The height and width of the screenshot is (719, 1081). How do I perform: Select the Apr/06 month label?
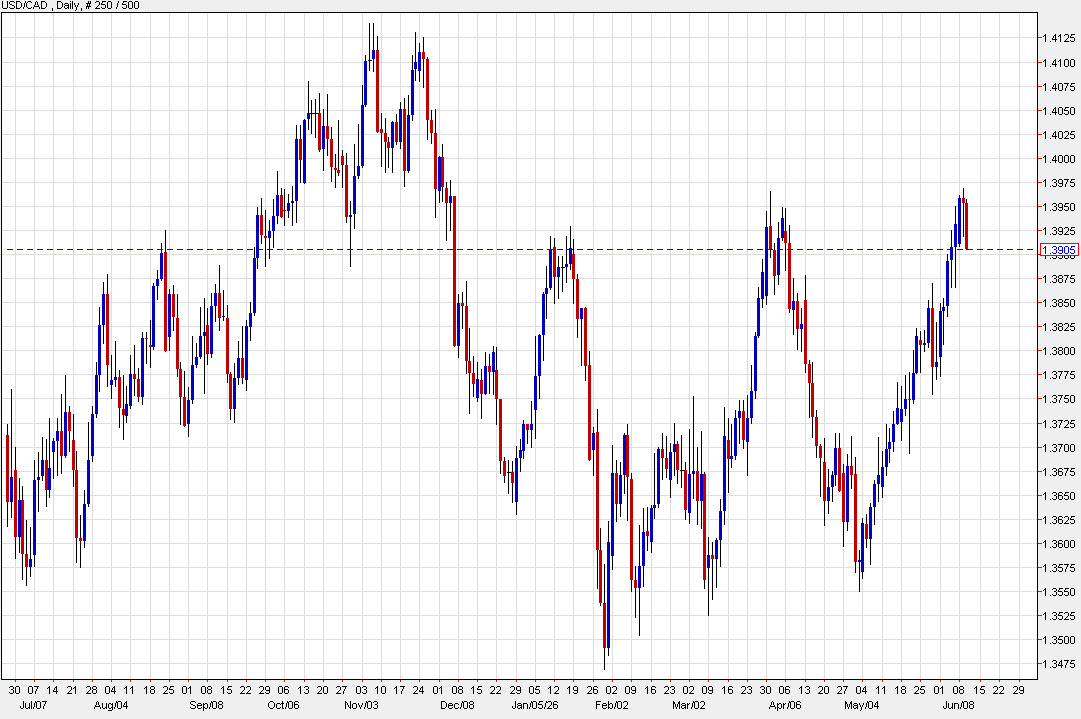[x=785, y=705]
